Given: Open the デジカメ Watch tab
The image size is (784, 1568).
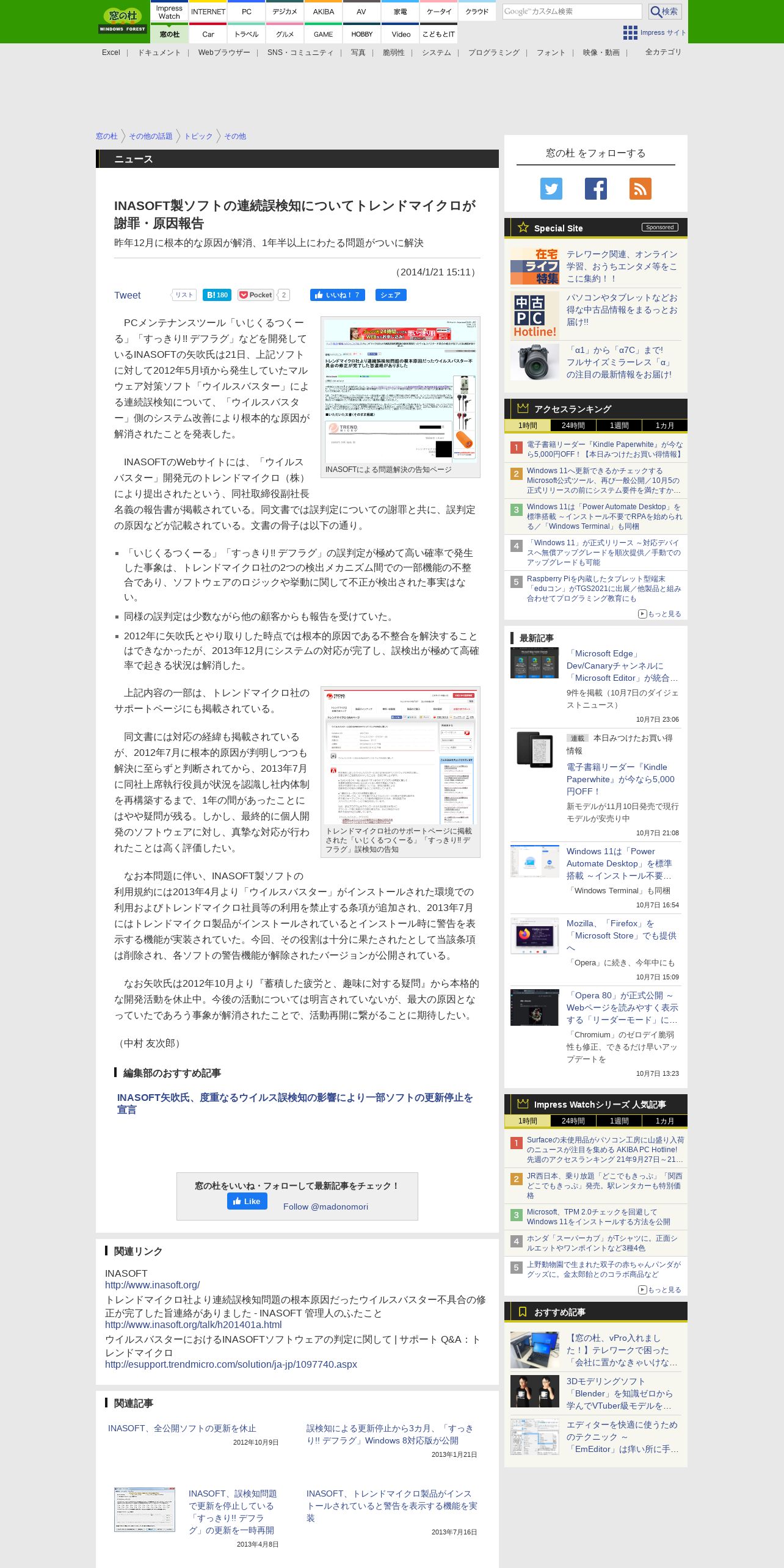Looking at the screenshot, I should 285,12.
